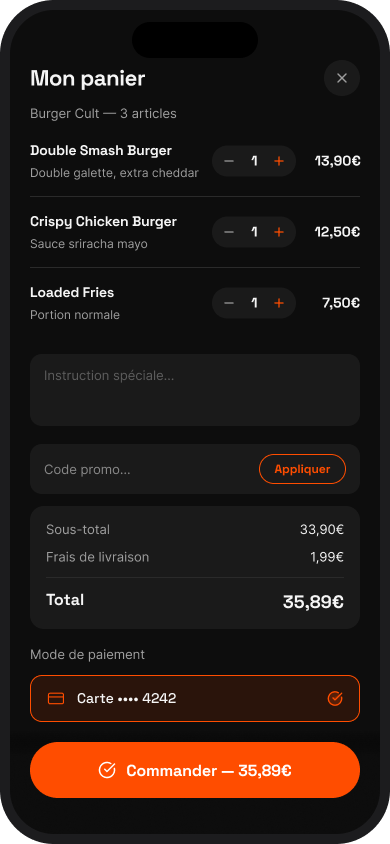The height and width of the screenshot is (844, 390).
Task: Decrease Loaded Fries quantity with minus
Action: click(229, 303)
